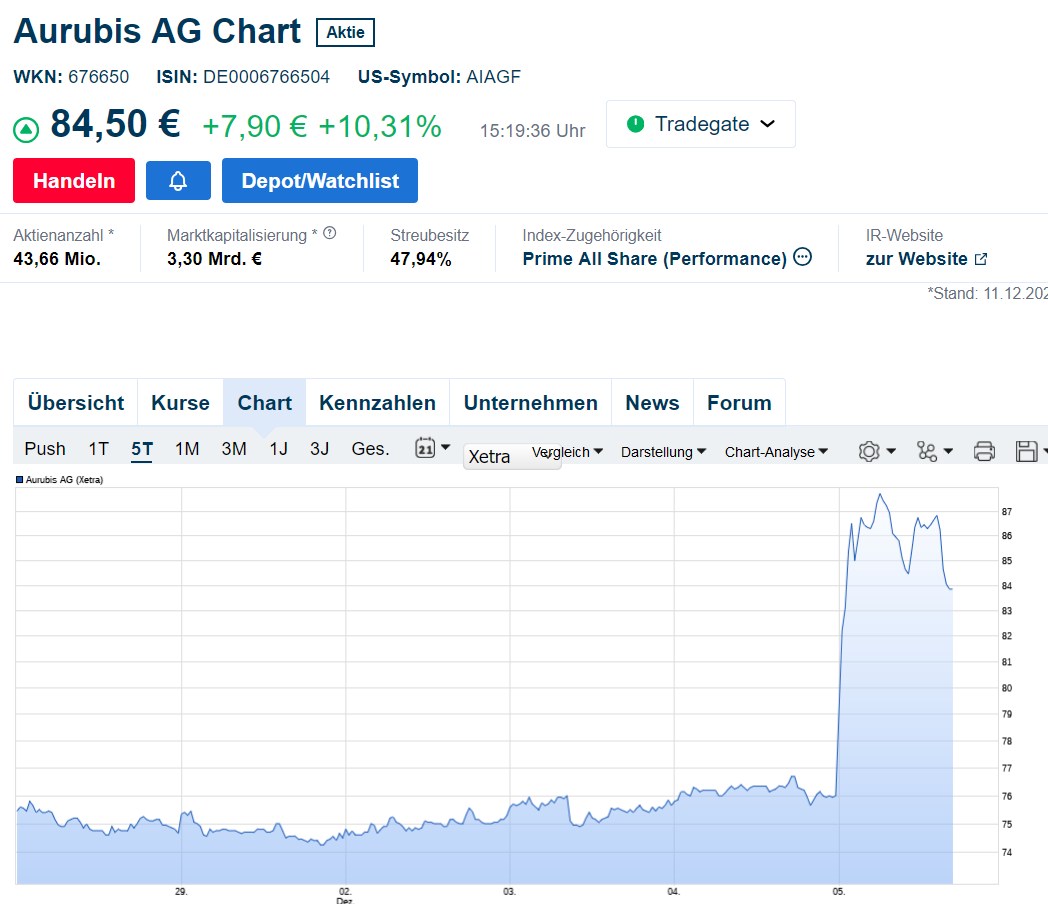The image size is (1048, 904).
Task: Open the zur Website IR link
Action: (x=926, y=259)
